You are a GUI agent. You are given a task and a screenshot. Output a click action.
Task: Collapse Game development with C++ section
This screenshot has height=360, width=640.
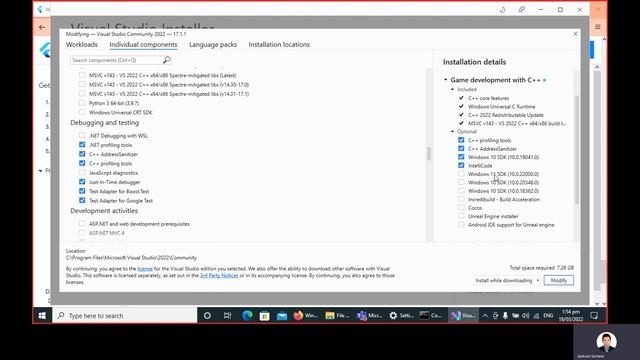pos(446,80)
